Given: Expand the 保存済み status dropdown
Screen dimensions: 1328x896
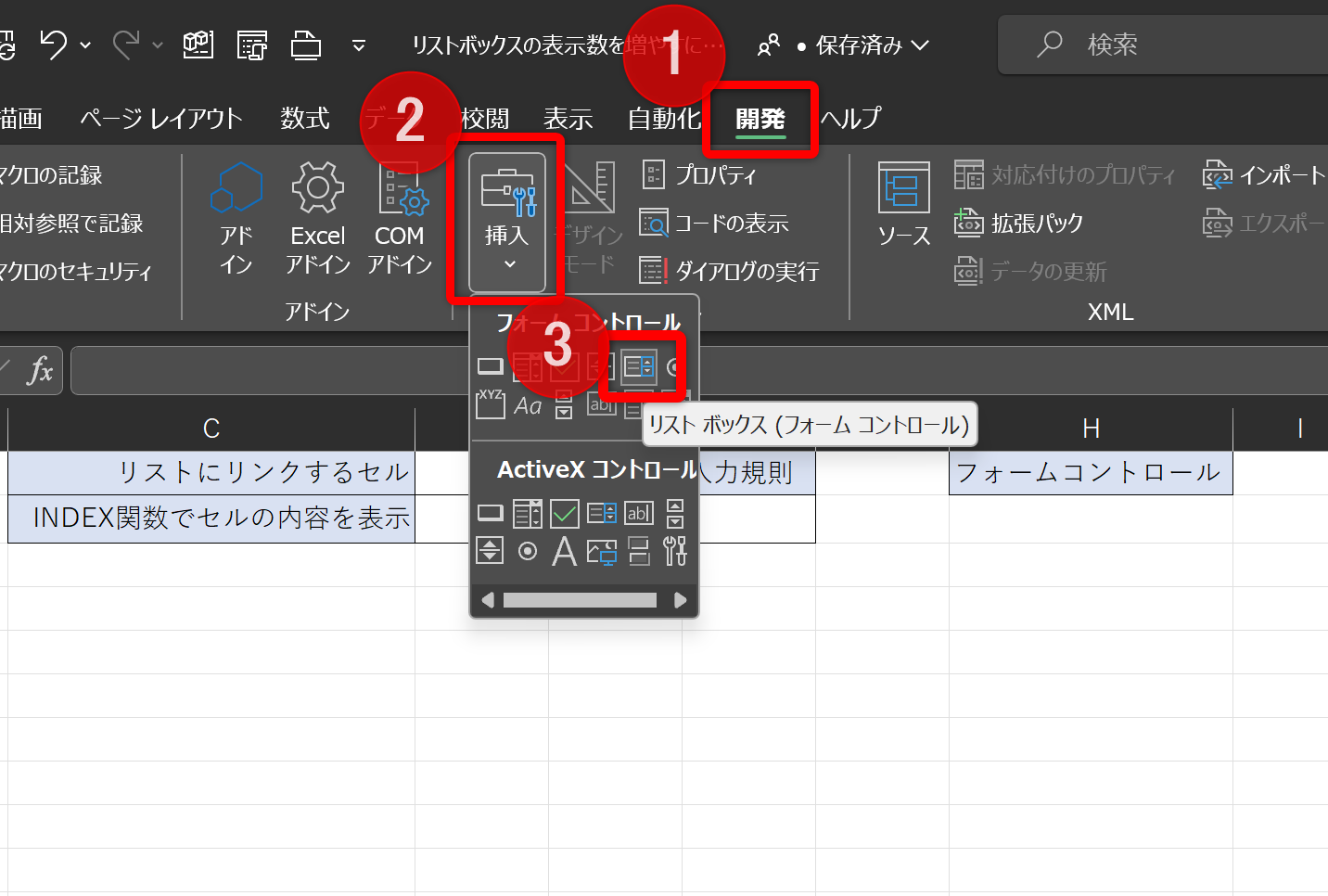Looking at the screenshot, I should tap(920, 45).
